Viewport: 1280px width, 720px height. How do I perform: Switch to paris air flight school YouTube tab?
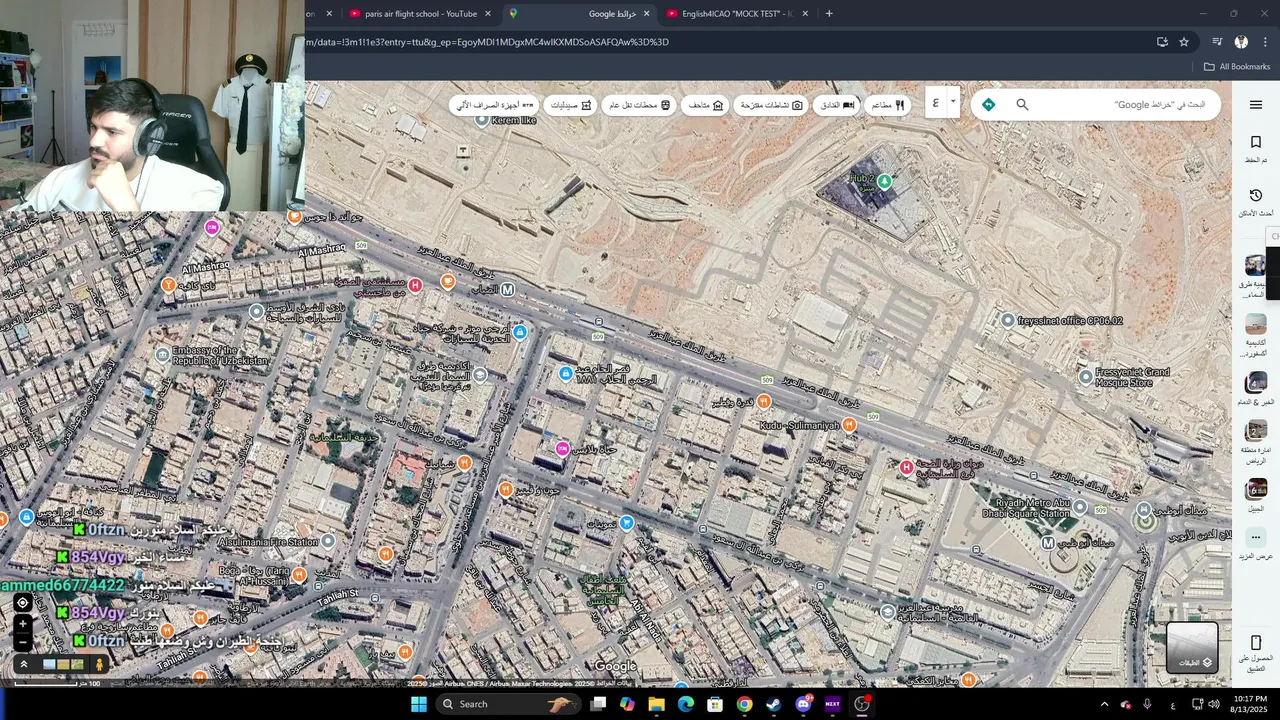(420, 14)
